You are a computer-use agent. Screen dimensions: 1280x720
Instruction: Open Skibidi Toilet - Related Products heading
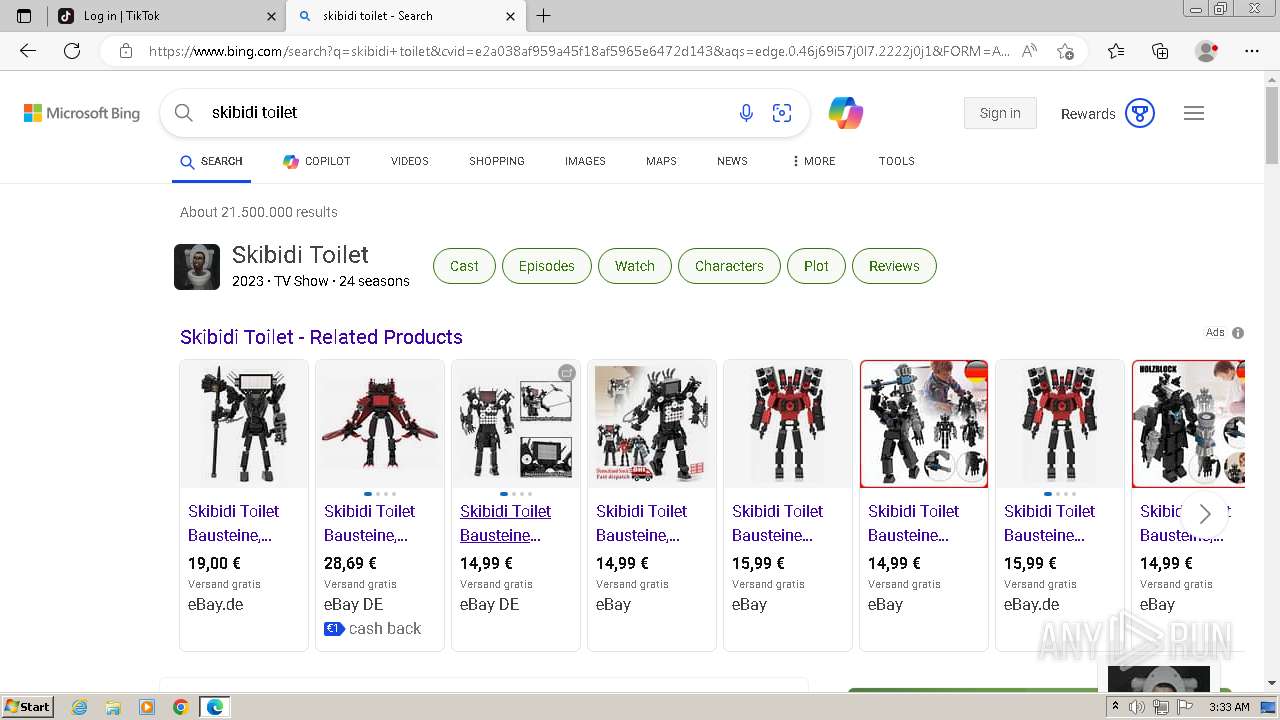(321, 337)
